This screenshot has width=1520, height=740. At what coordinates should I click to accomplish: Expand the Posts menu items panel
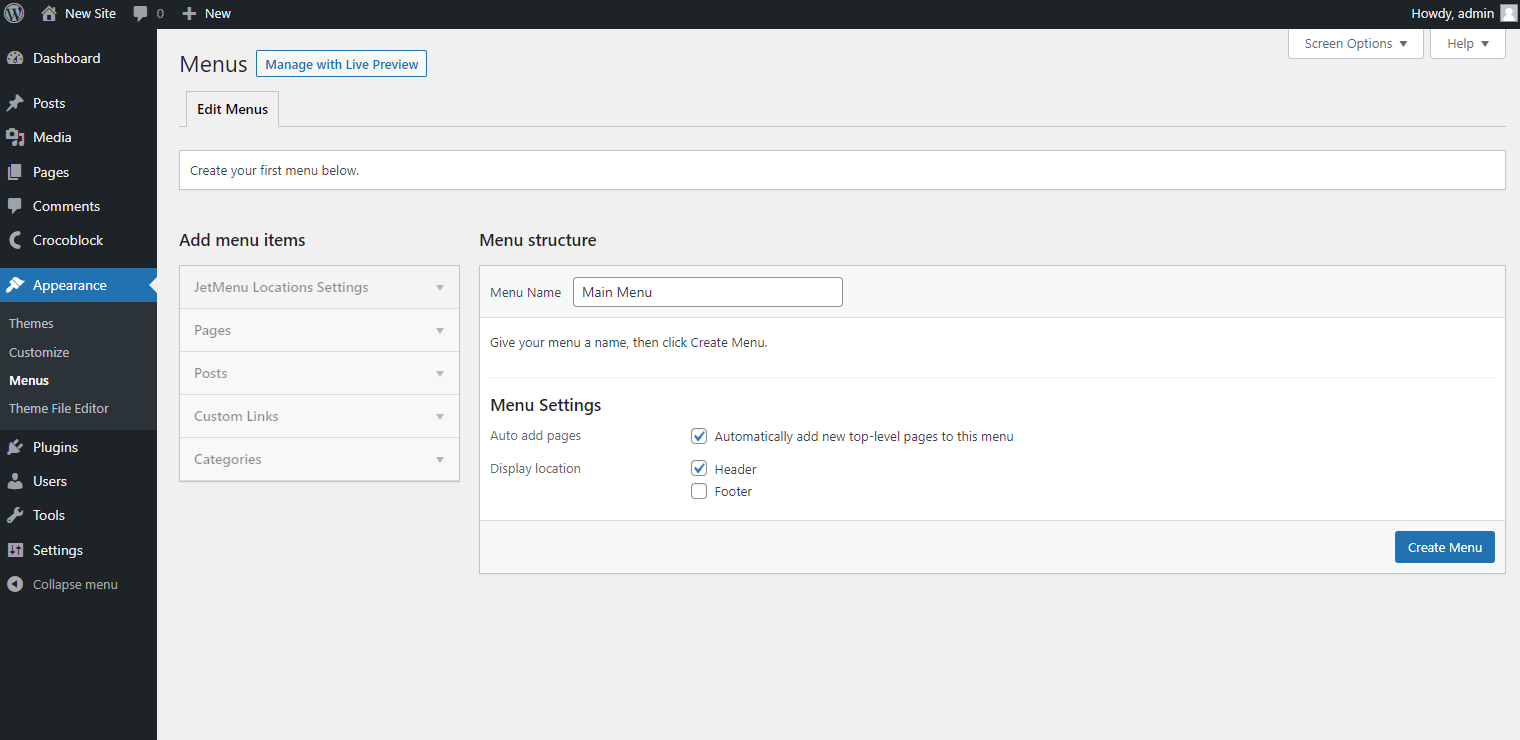point(319,373)
